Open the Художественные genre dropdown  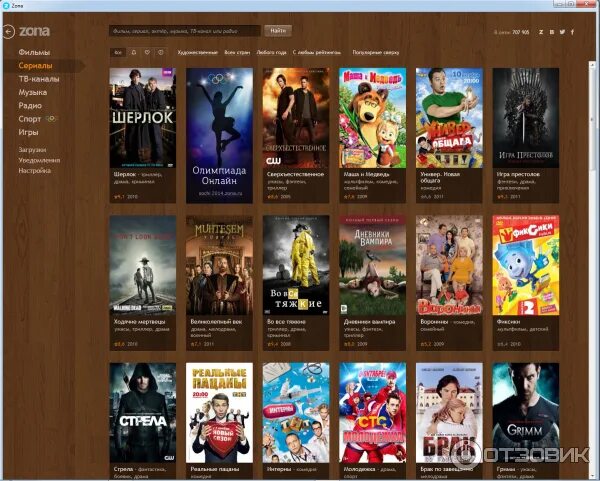pyautogui.click(x=197, y=52)
